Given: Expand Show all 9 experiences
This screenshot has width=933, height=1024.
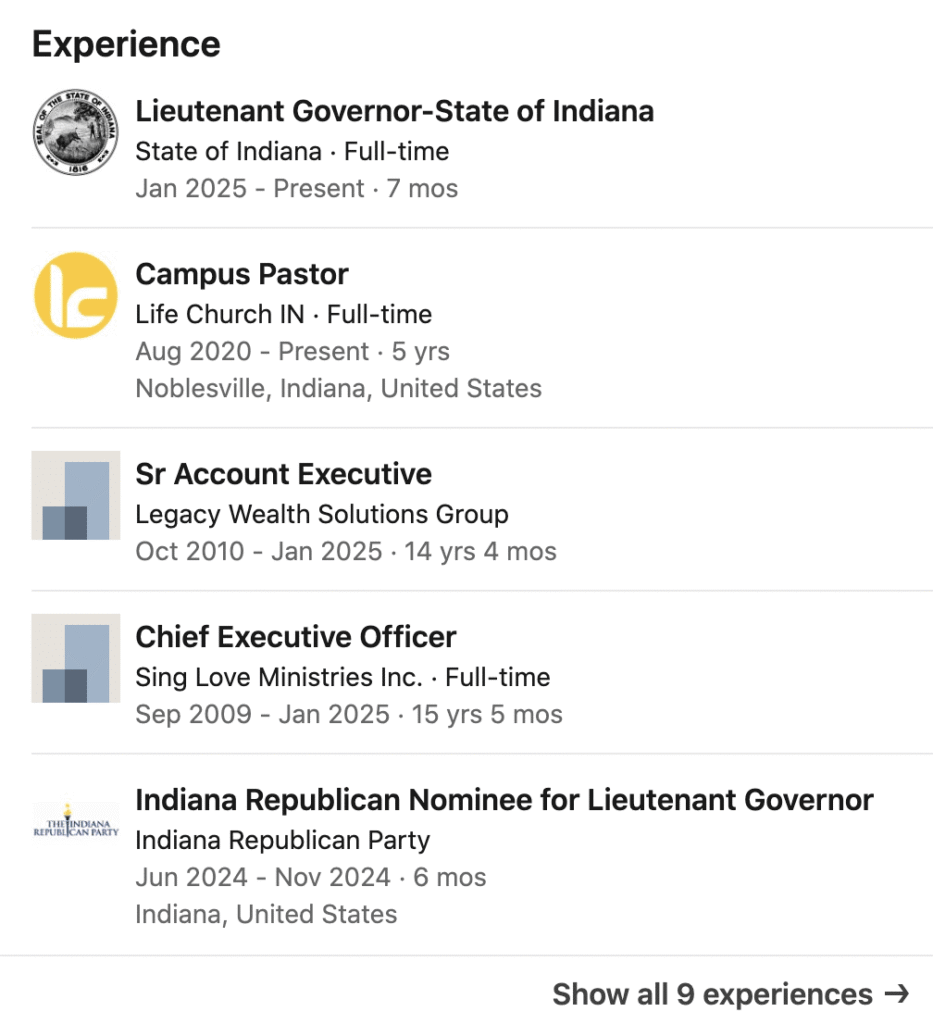Looking at the screenshot, I should (x=712, y=994).
